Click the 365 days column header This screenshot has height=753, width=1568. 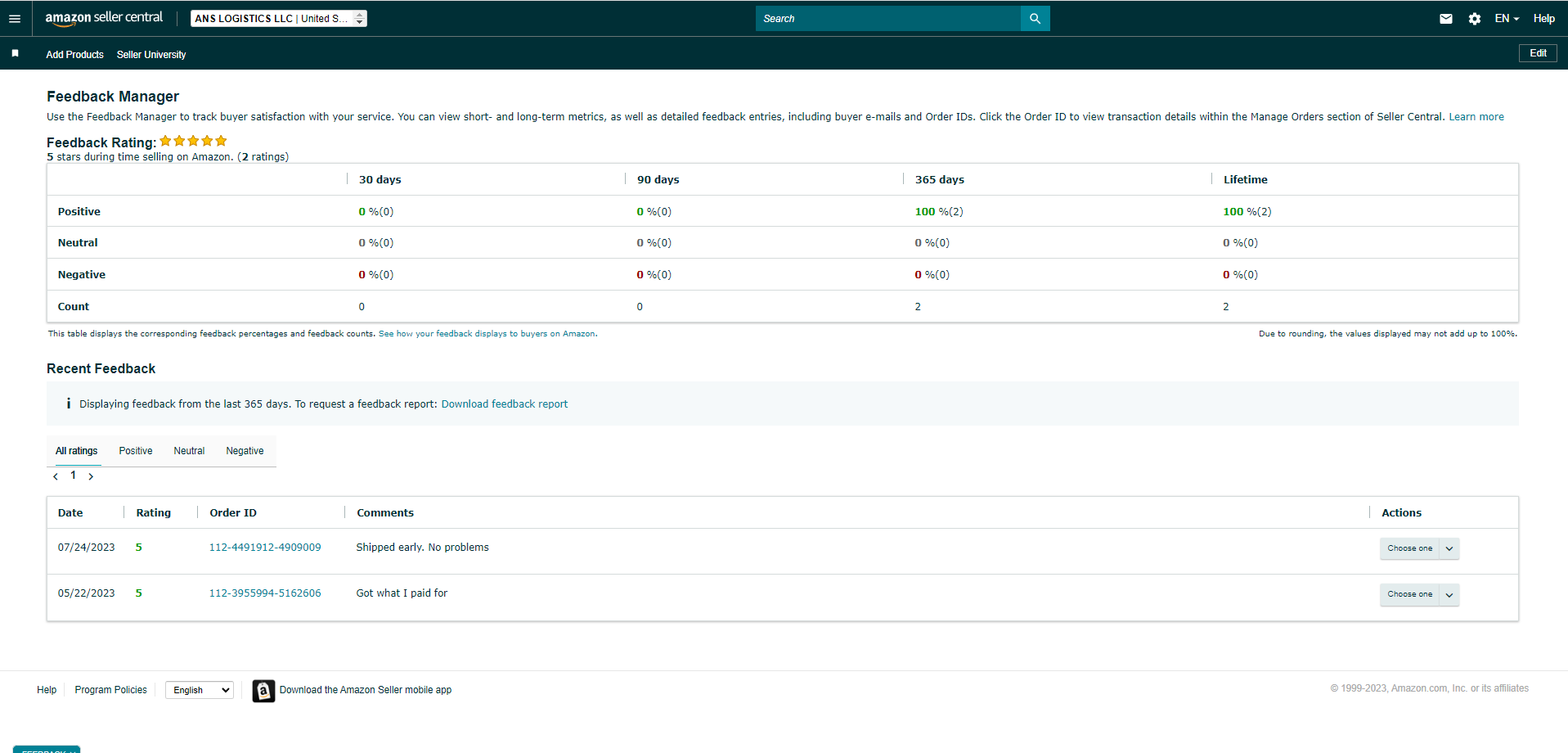pyautogui.click(x=940, y=180)
